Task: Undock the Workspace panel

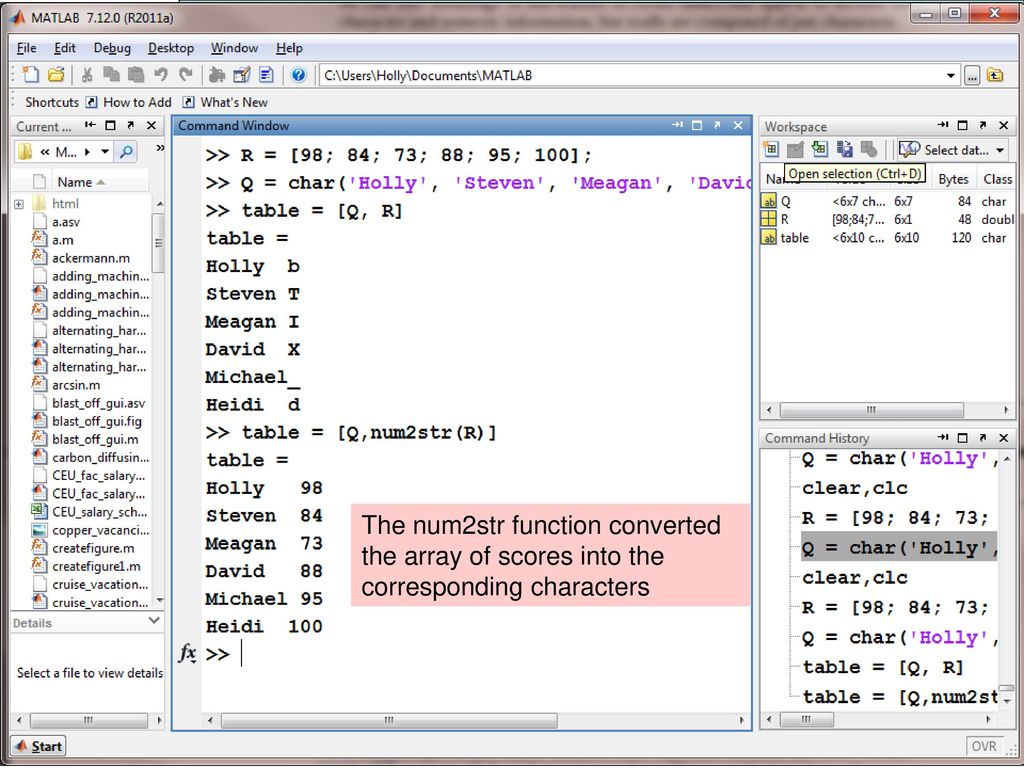Action: click(983, 125)
